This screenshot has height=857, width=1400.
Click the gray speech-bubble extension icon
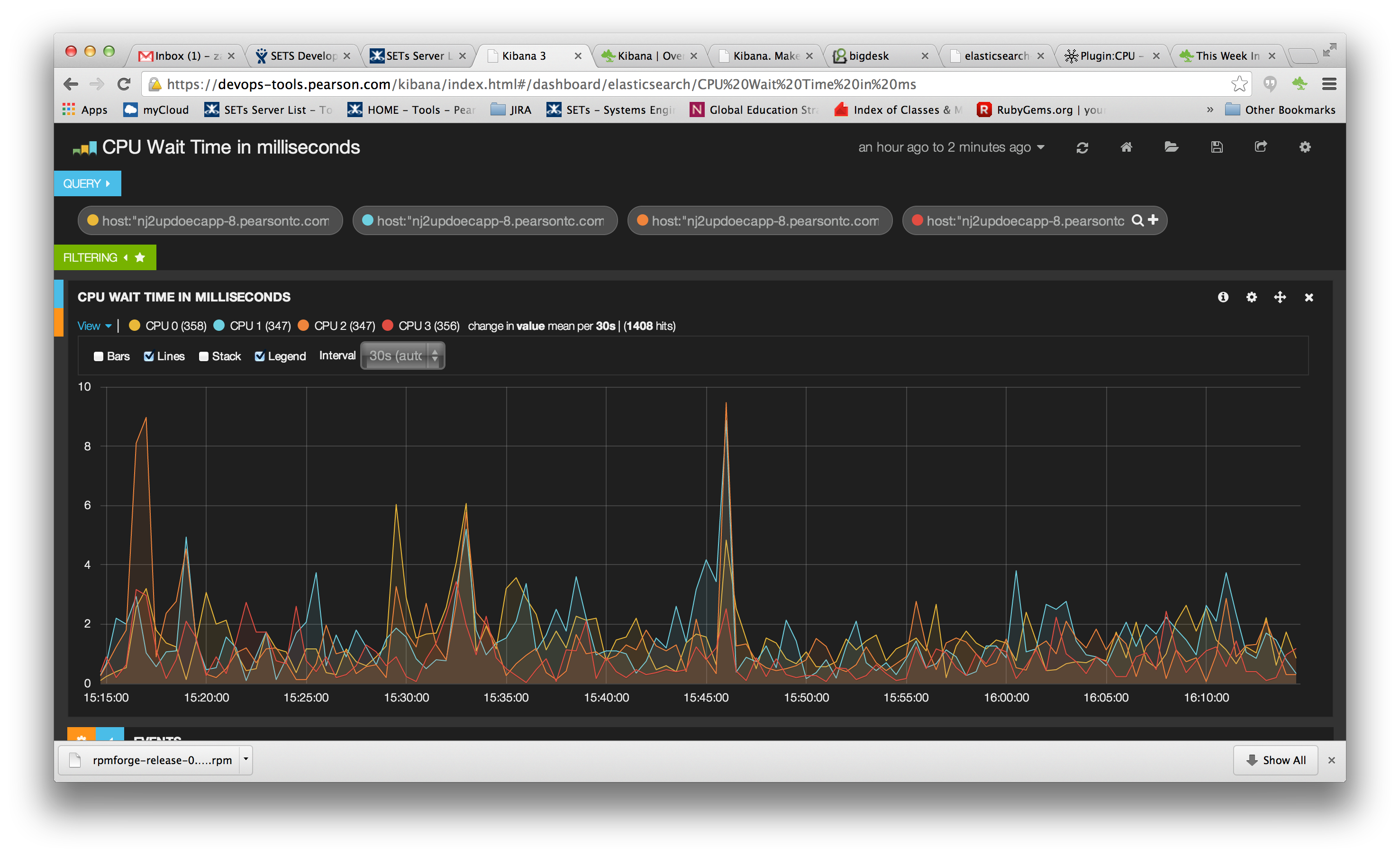[x=1269, y=84]
